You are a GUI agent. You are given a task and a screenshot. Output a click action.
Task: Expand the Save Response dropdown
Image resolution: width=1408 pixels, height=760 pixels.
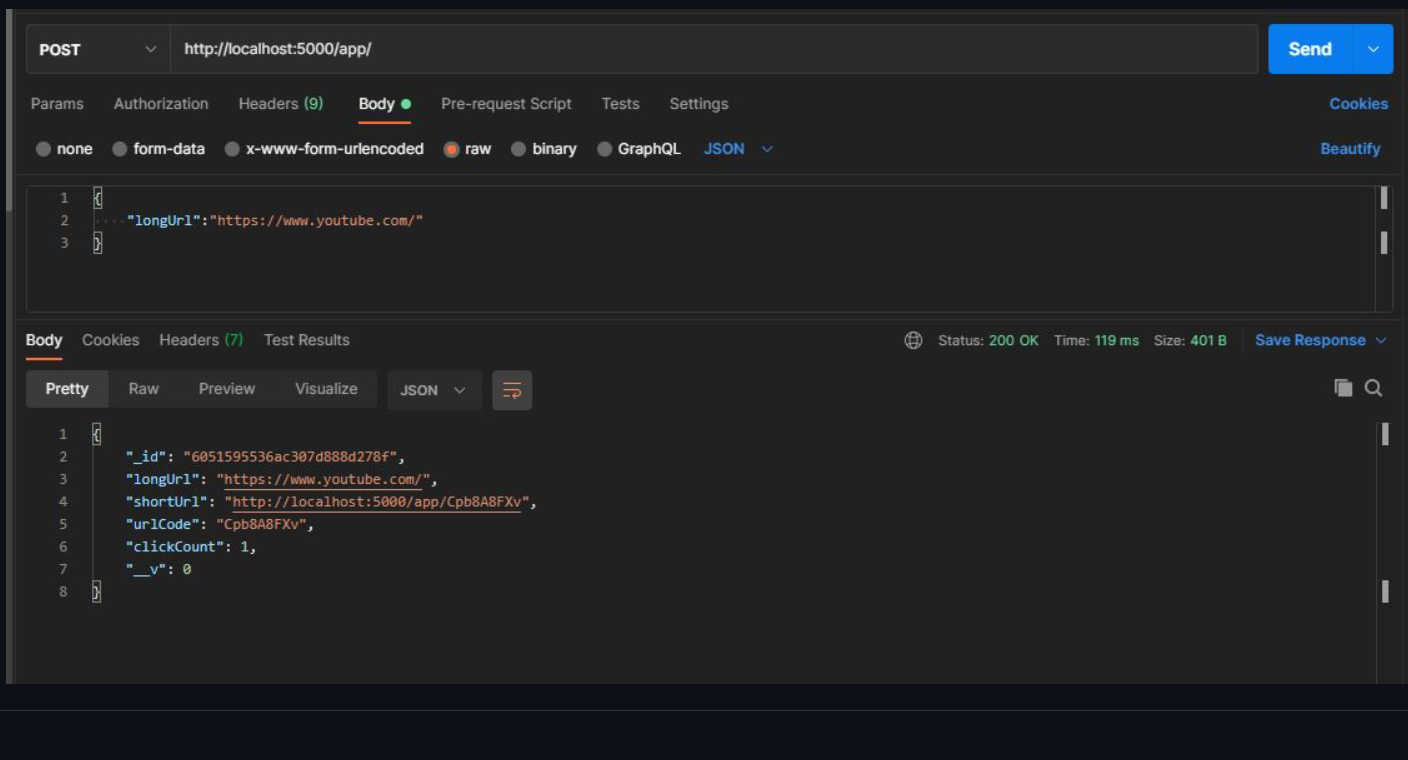point(1321,340)
